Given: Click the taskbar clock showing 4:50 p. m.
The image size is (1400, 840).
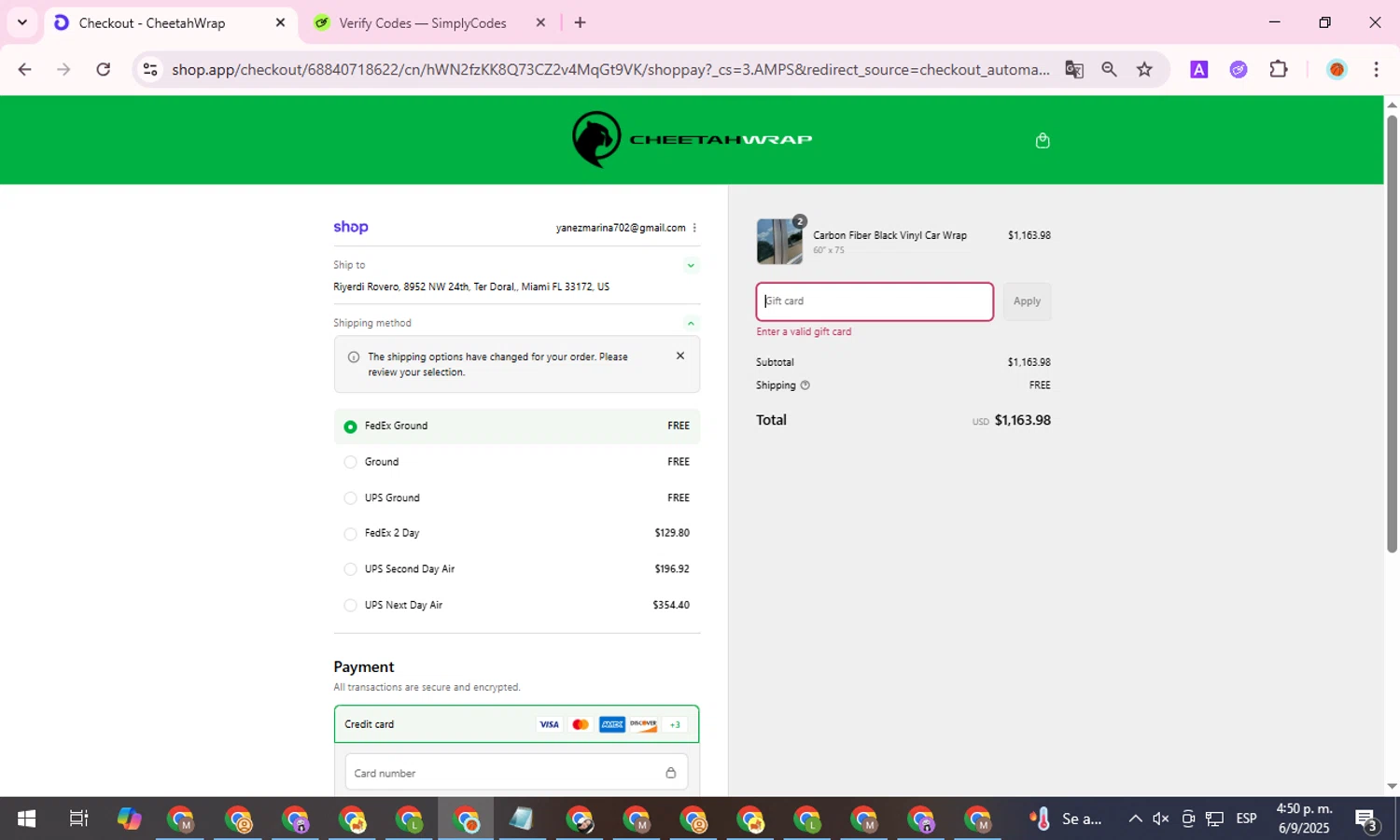Looking at the screenshot, I should (1304, 819).
